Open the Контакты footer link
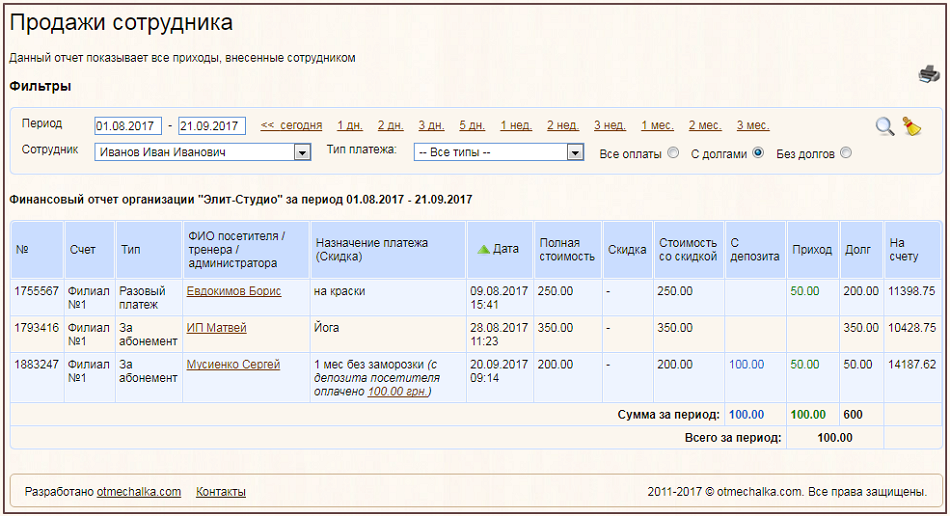This screenshot has height=516, width=950. (x=221, y=492)
